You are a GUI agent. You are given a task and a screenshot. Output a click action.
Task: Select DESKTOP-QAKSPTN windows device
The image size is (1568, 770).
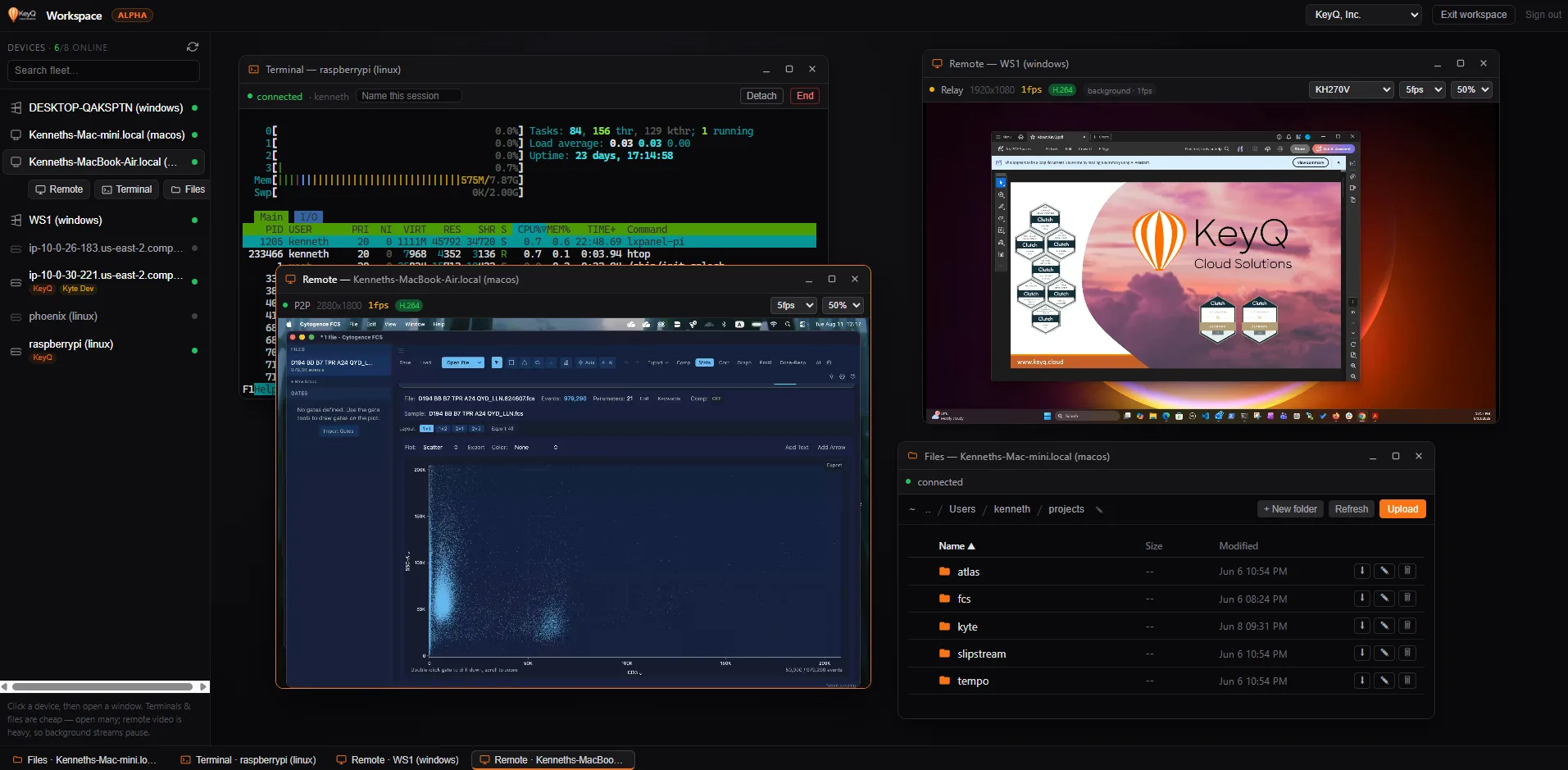pyautogui.click(x=103, y=107)
